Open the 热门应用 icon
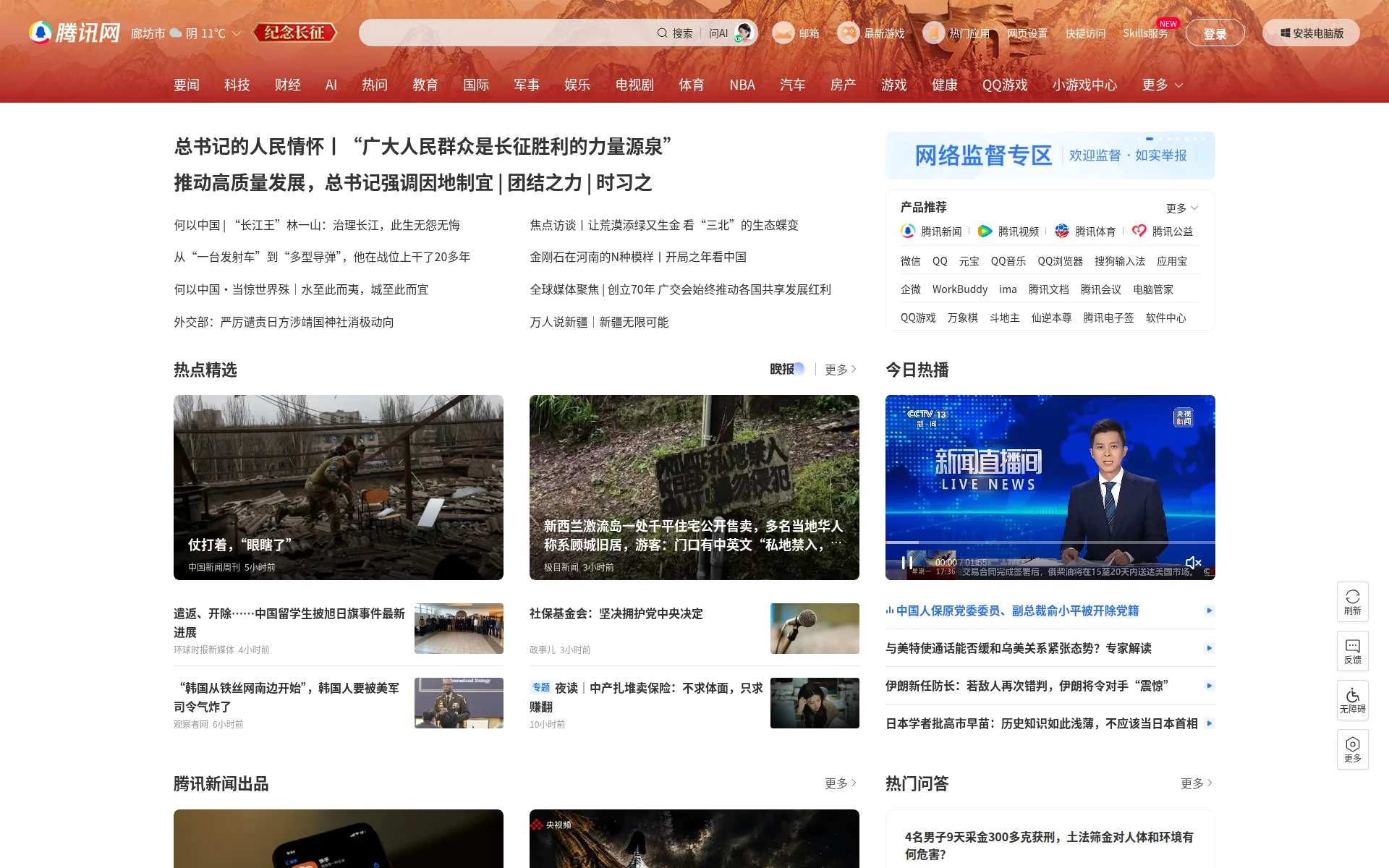 pyautogui.click(x=933, y=33)
